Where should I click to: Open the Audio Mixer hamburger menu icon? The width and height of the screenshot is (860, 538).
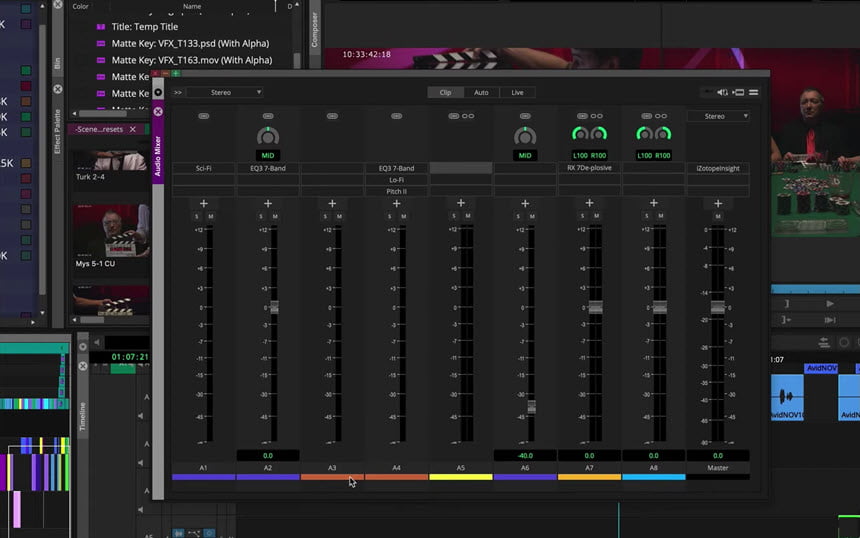tap(754, 92)
